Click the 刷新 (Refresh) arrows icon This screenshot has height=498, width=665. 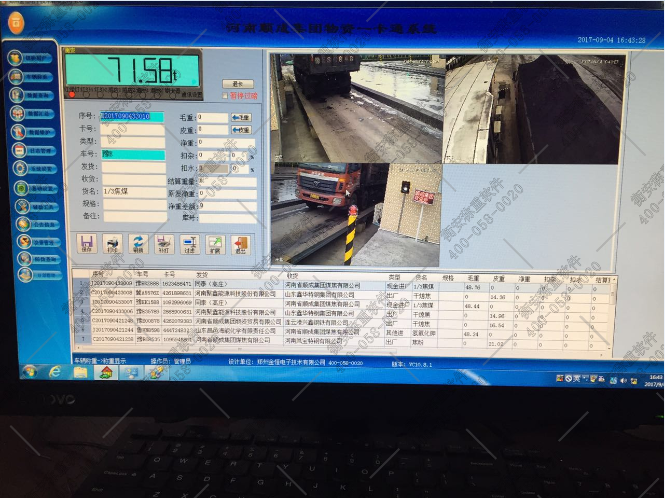point(138,243)
